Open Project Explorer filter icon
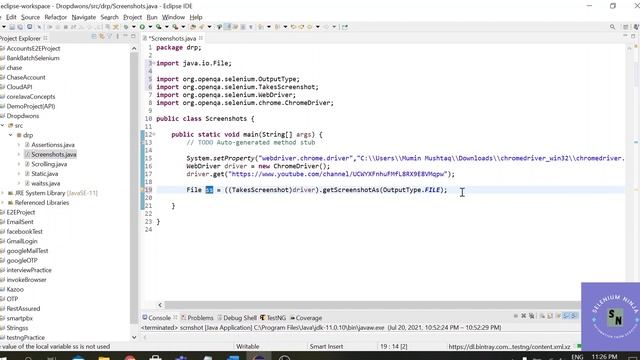Viewport: 640px width, 360px height. tap(109, 37)
